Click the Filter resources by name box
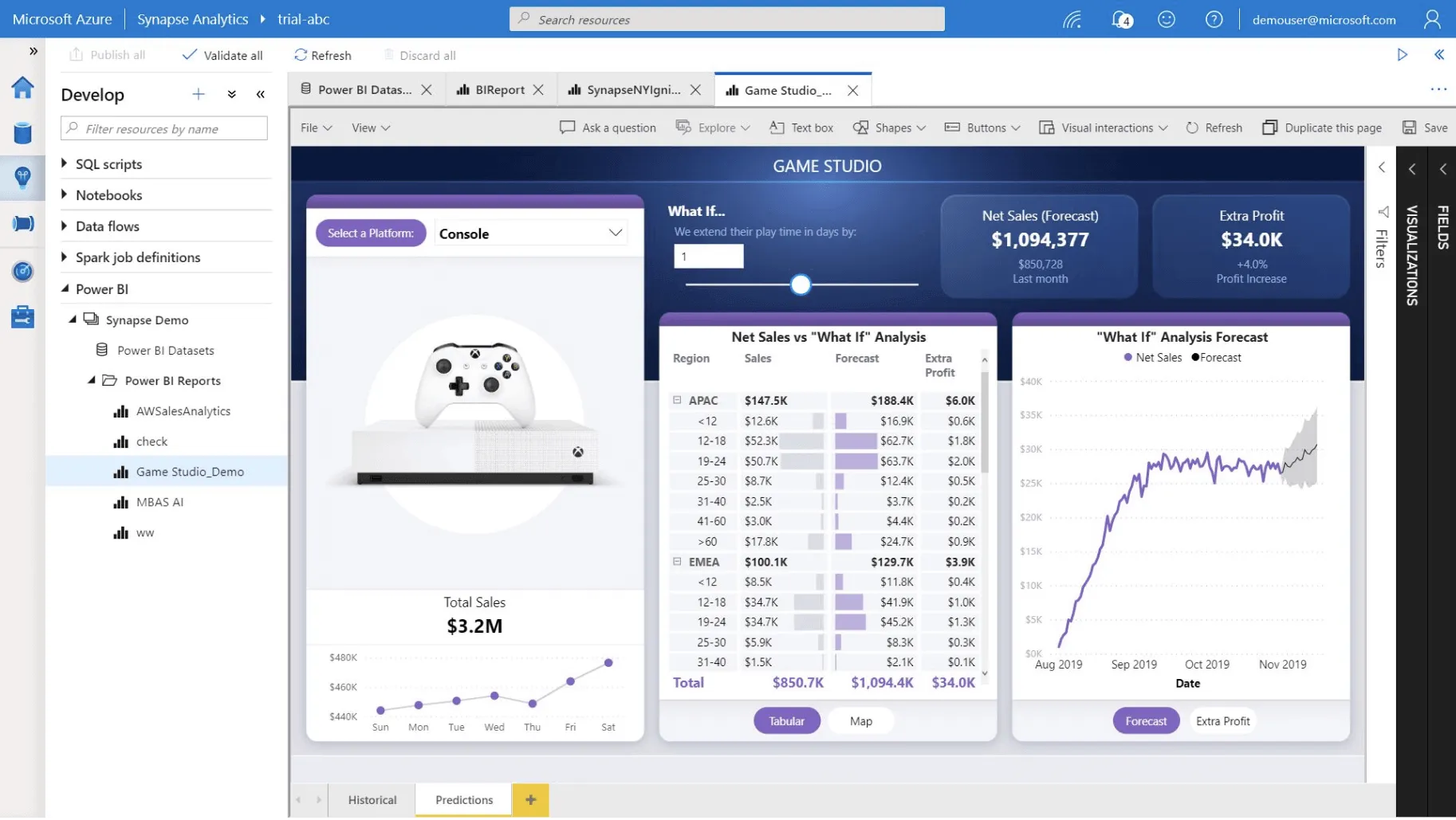 164,128
